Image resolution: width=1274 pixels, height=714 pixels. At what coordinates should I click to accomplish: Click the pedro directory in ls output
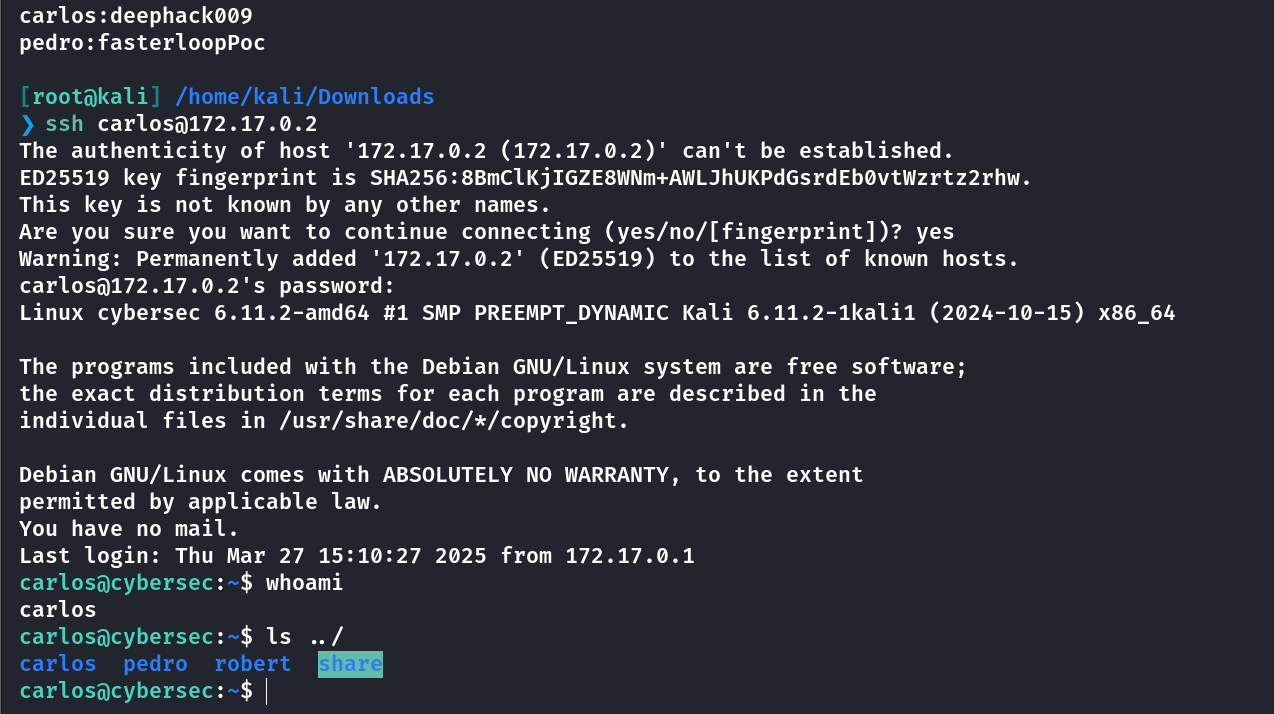coord(155,663)
